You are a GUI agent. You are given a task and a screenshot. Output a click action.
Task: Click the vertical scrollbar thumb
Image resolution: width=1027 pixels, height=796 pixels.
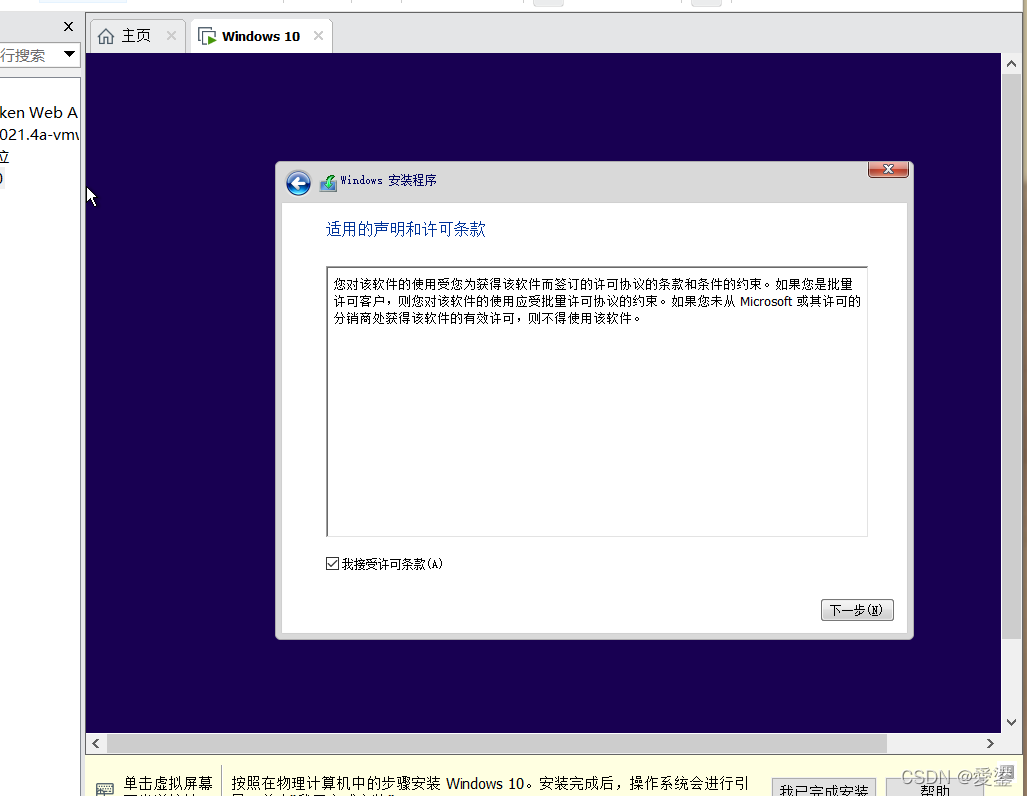click(1011, 356)
